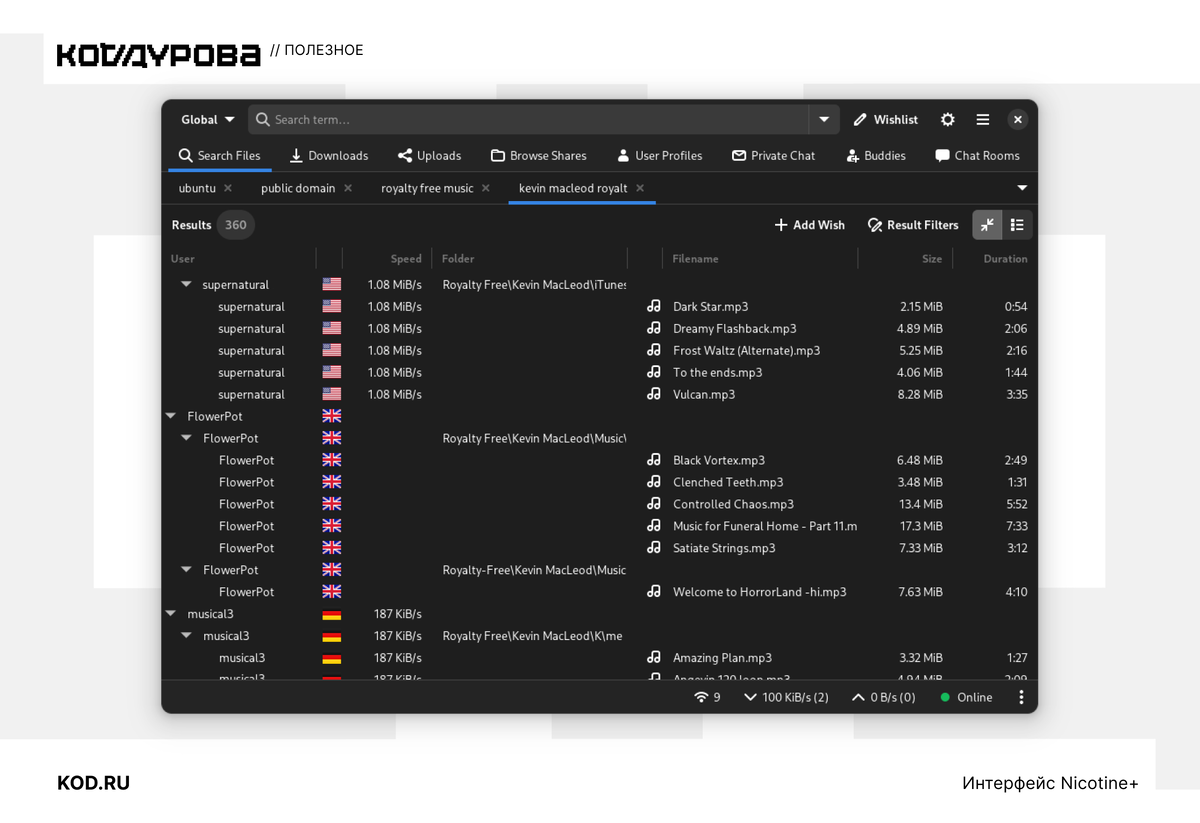This screenshot has height=823, width=1200.
Task: Open preferences via gear icon
Action: [x=948, y=120]
